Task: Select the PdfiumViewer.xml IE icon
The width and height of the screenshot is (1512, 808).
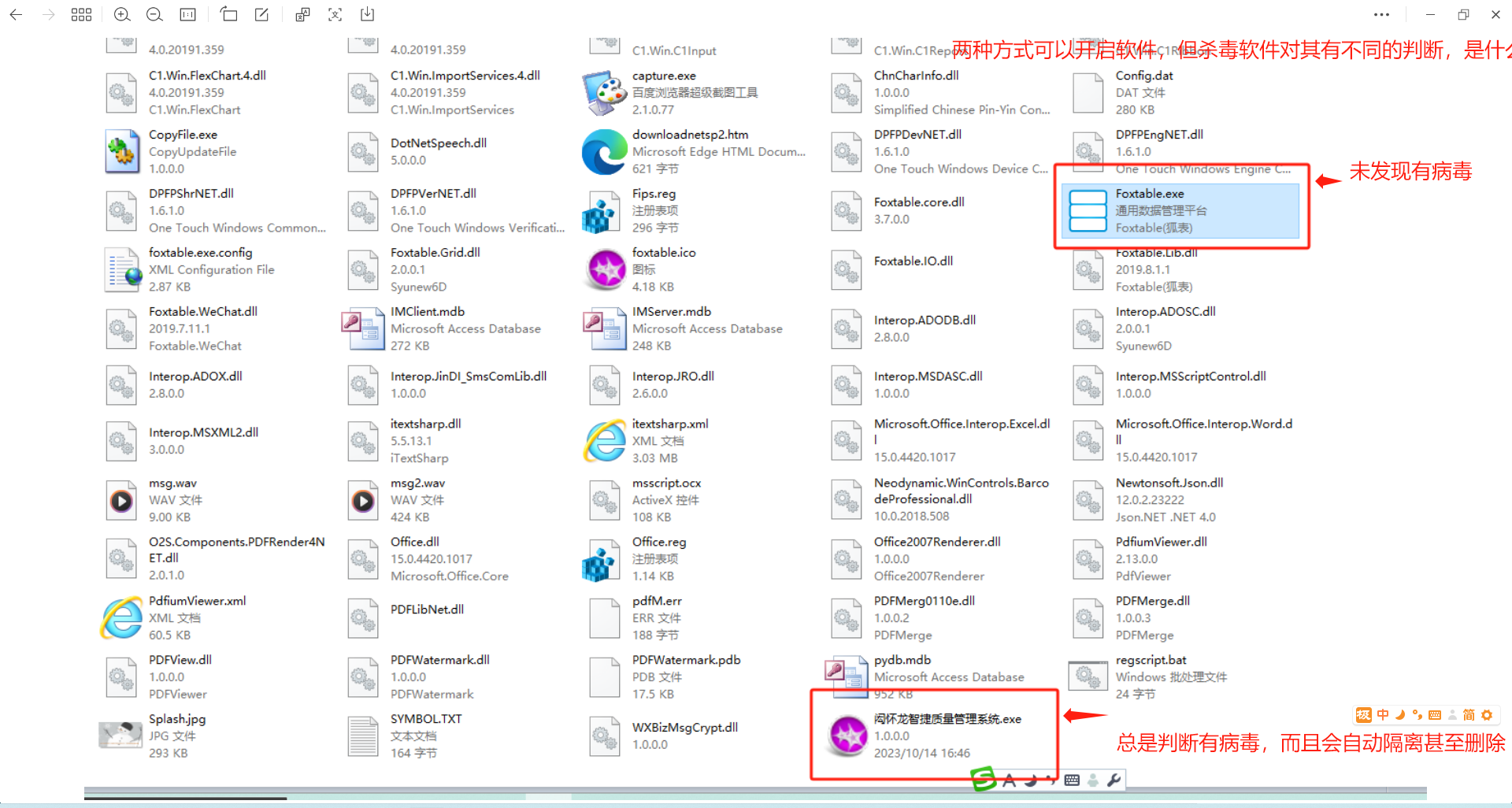Action: (x=121, y=618)
